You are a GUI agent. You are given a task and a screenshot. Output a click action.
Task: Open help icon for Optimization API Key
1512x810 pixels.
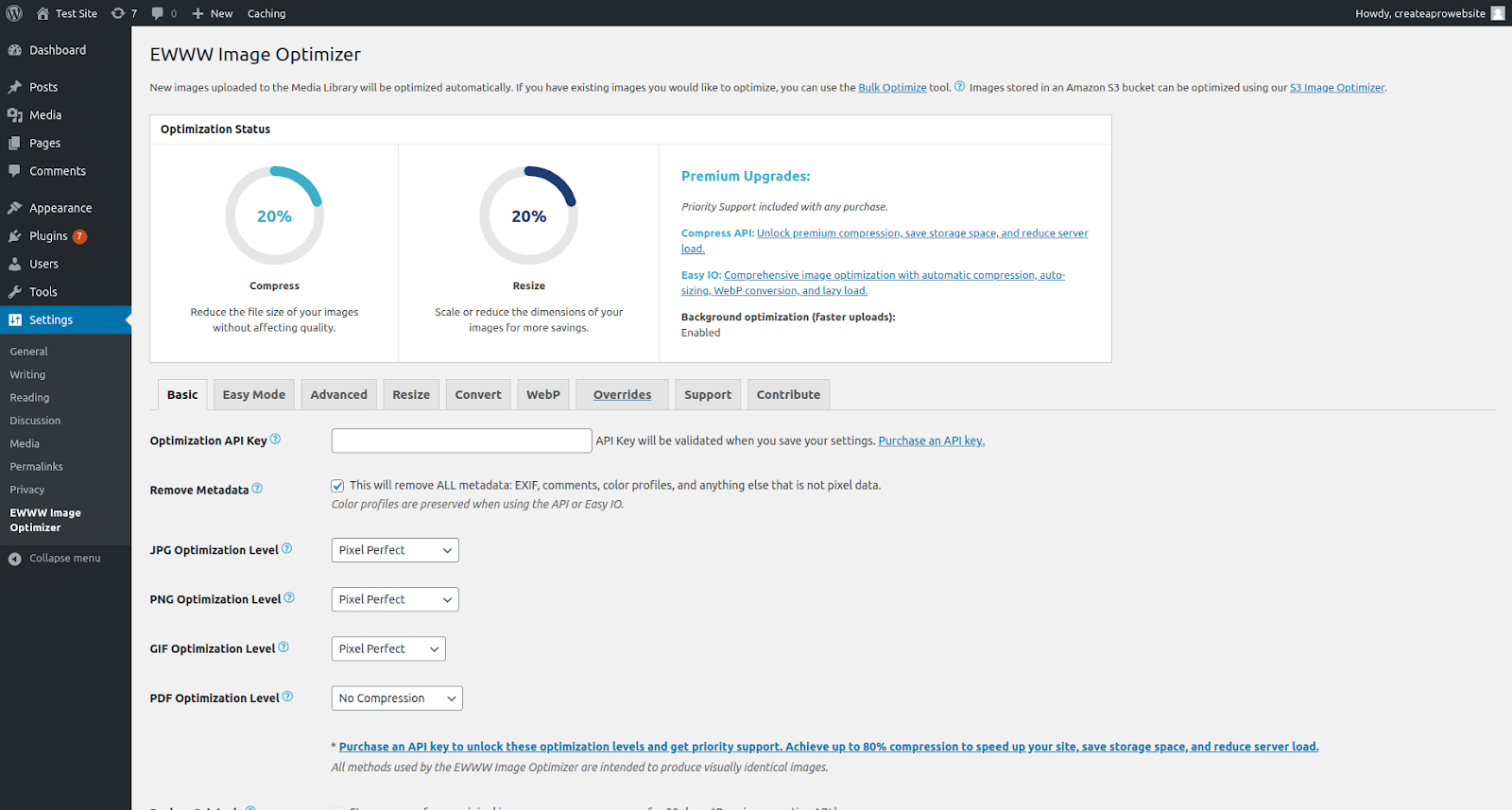(x=275, y=439)
